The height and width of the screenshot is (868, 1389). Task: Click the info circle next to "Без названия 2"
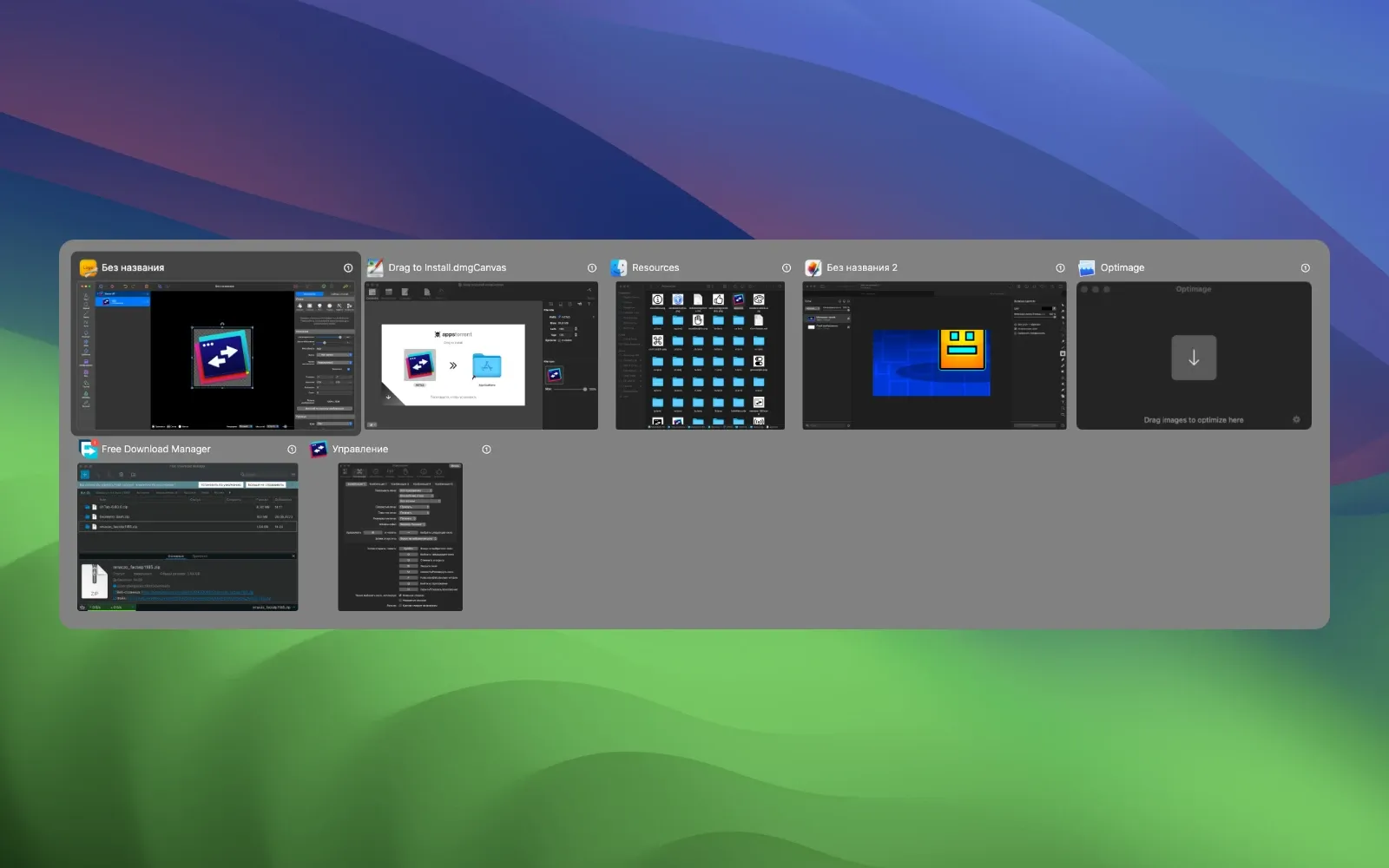pos(1059,267)
